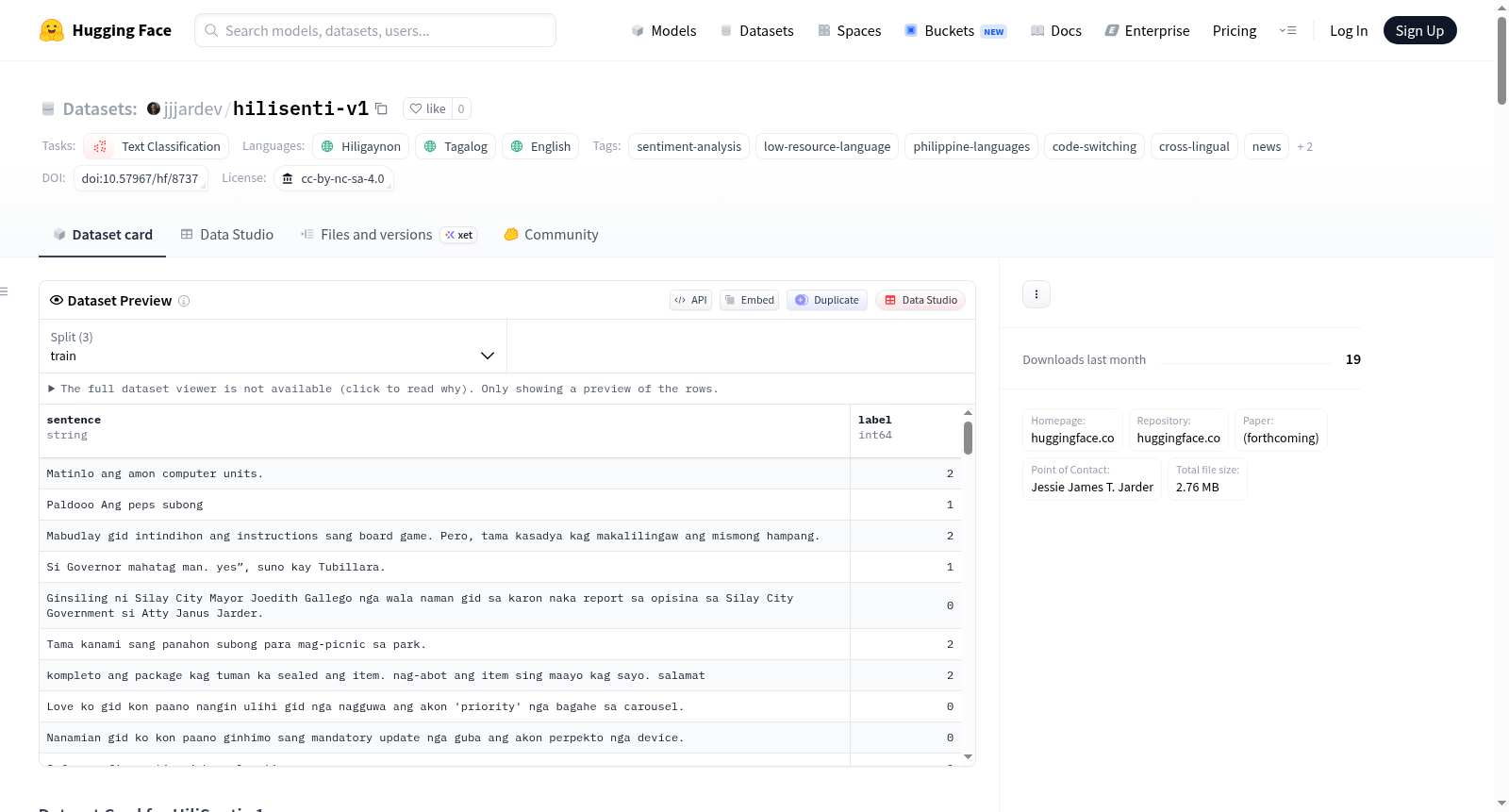Go to Datasets in top navigation
Image resolution: width=1509 pixels, height=812 pixels.
point(756,30)
